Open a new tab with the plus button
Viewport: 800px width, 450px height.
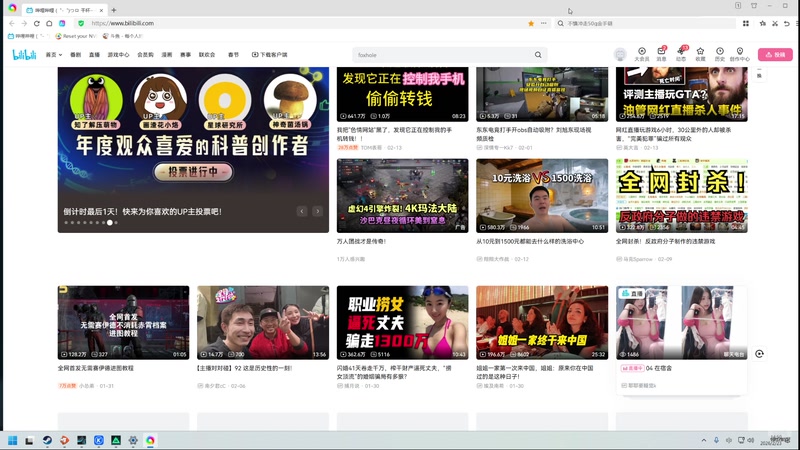tap(114, 10)
